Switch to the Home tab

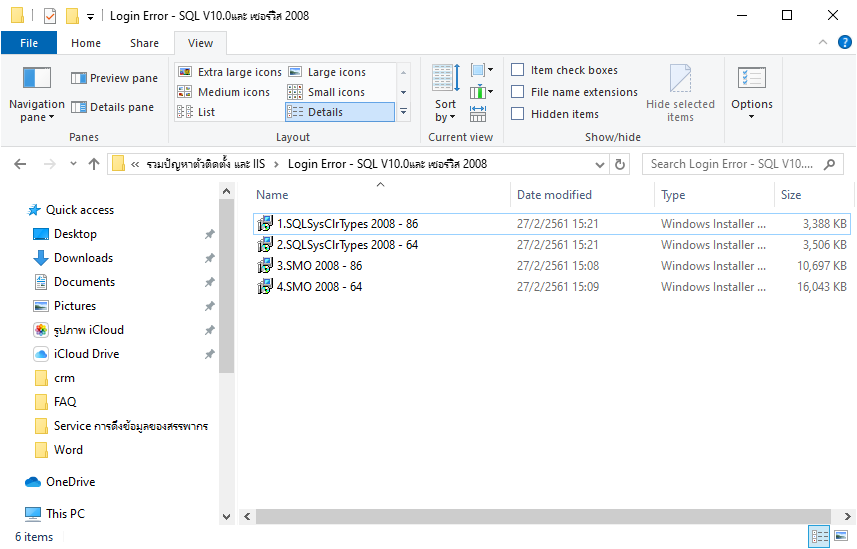(86, 43)
